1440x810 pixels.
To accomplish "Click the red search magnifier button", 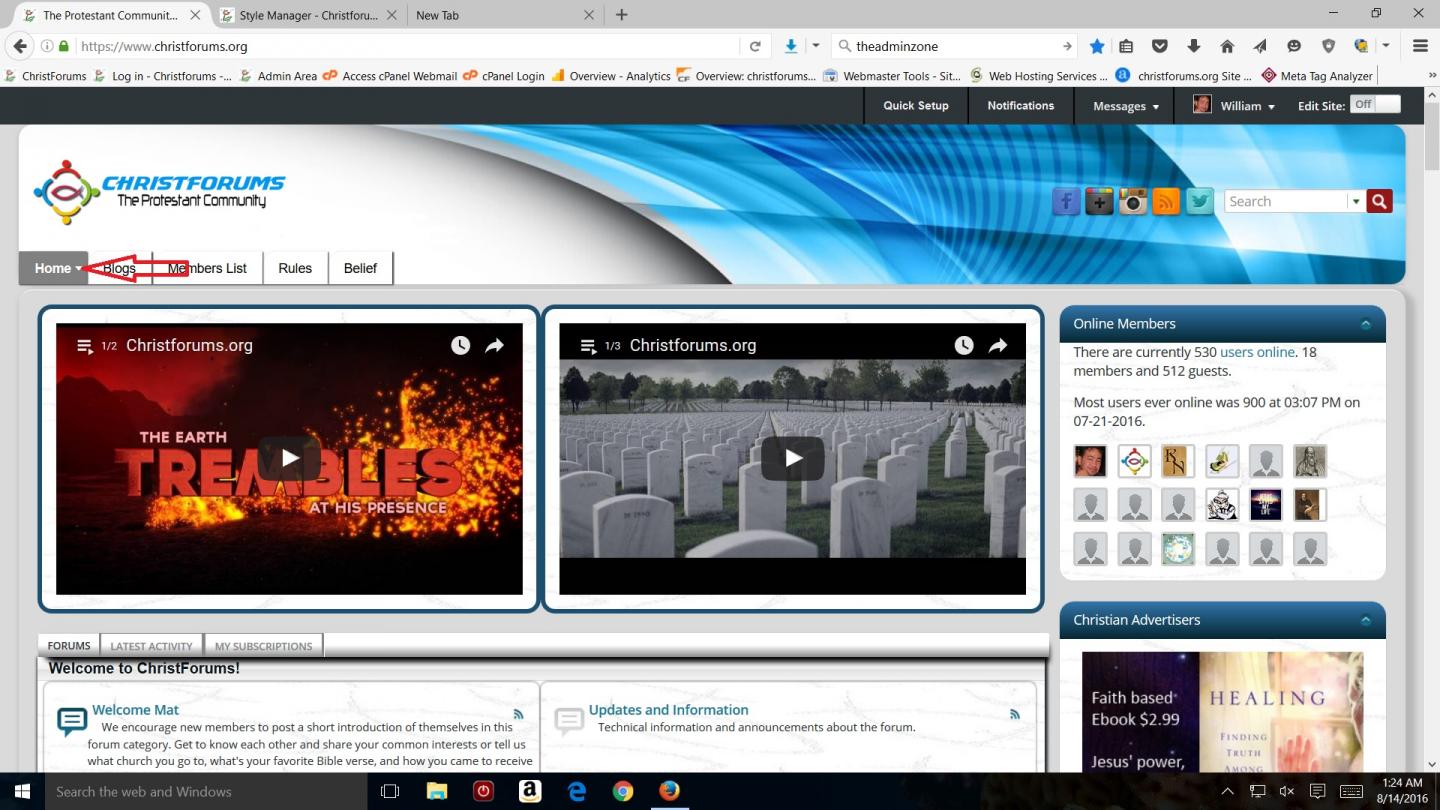I will [1380, 201].
